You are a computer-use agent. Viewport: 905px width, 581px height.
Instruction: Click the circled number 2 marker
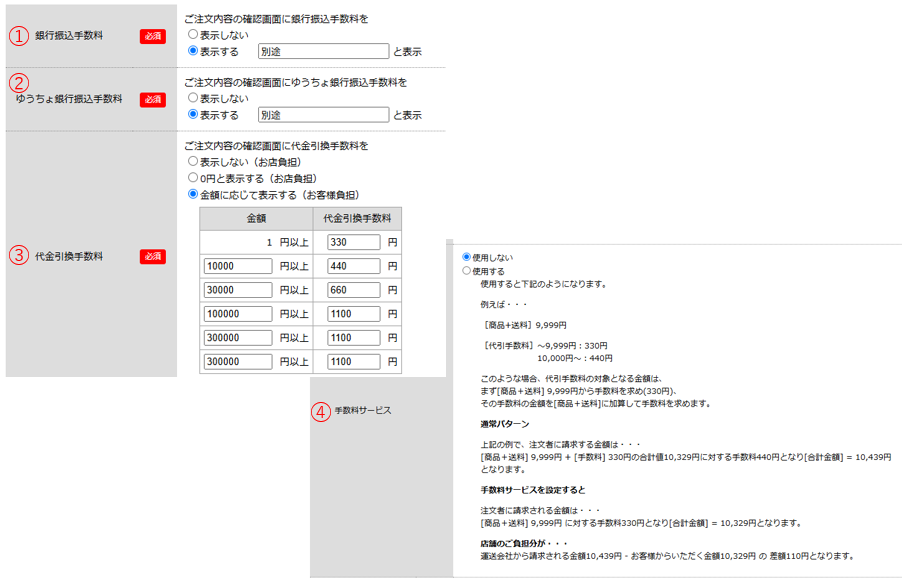tap(19, 83)
